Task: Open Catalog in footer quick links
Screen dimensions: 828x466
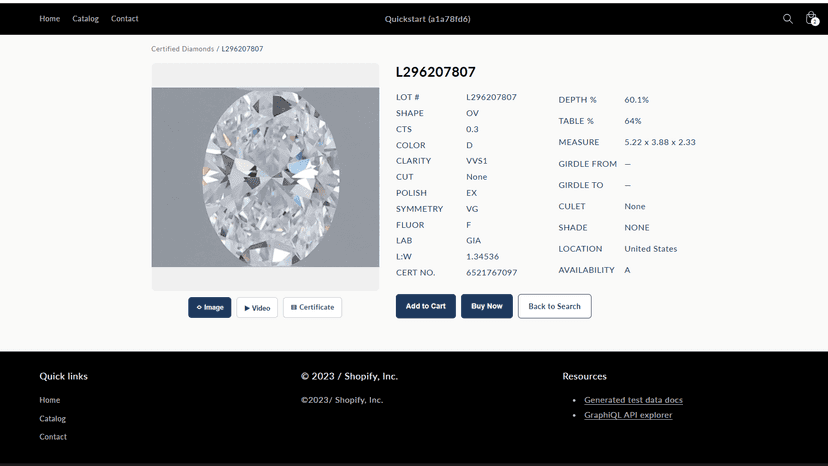Action: pos(52,418)
